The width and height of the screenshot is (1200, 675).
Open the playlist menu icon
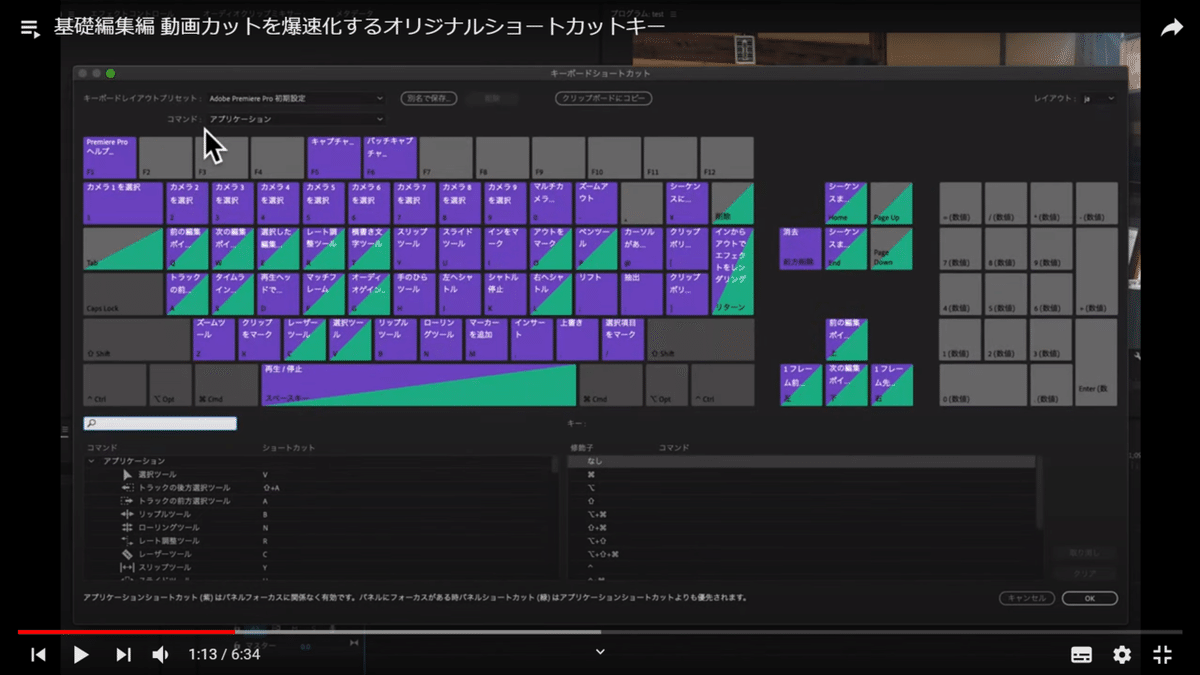pyautogui.click(x=30, y=29)
